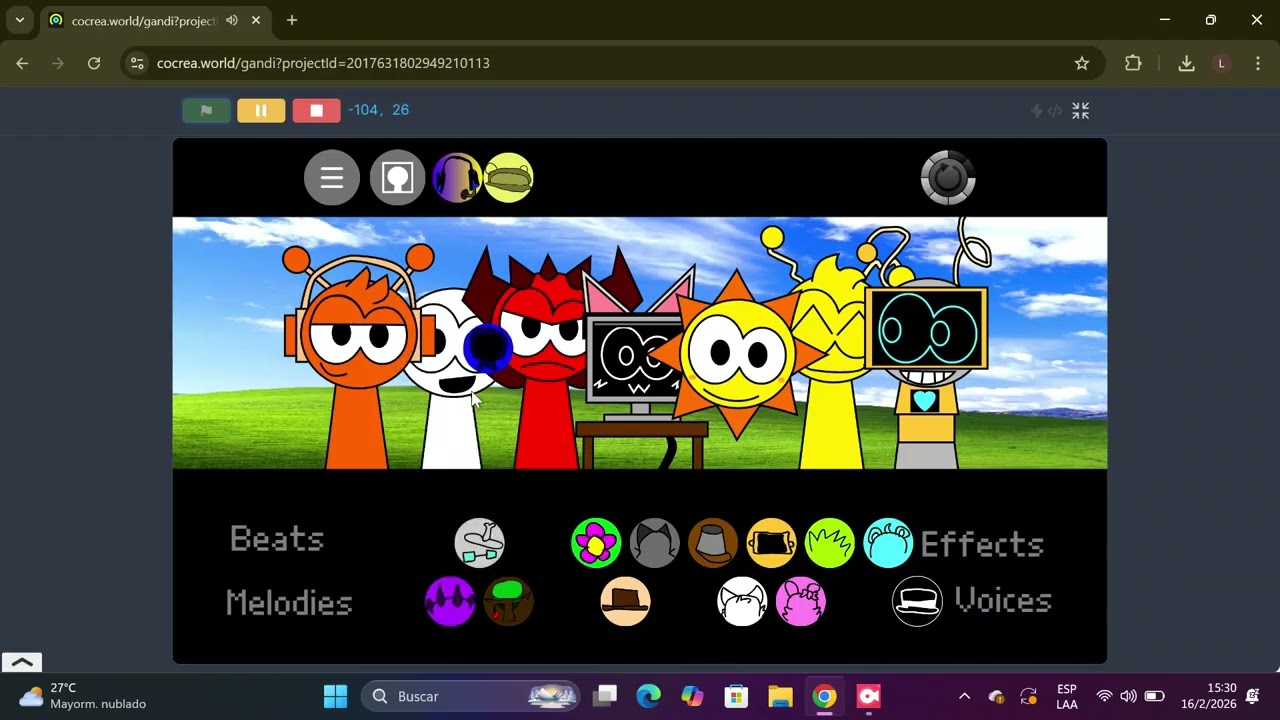The image size is (1280, 720).
Task: Click the Voices category label
Action: tap(1003, 600)
